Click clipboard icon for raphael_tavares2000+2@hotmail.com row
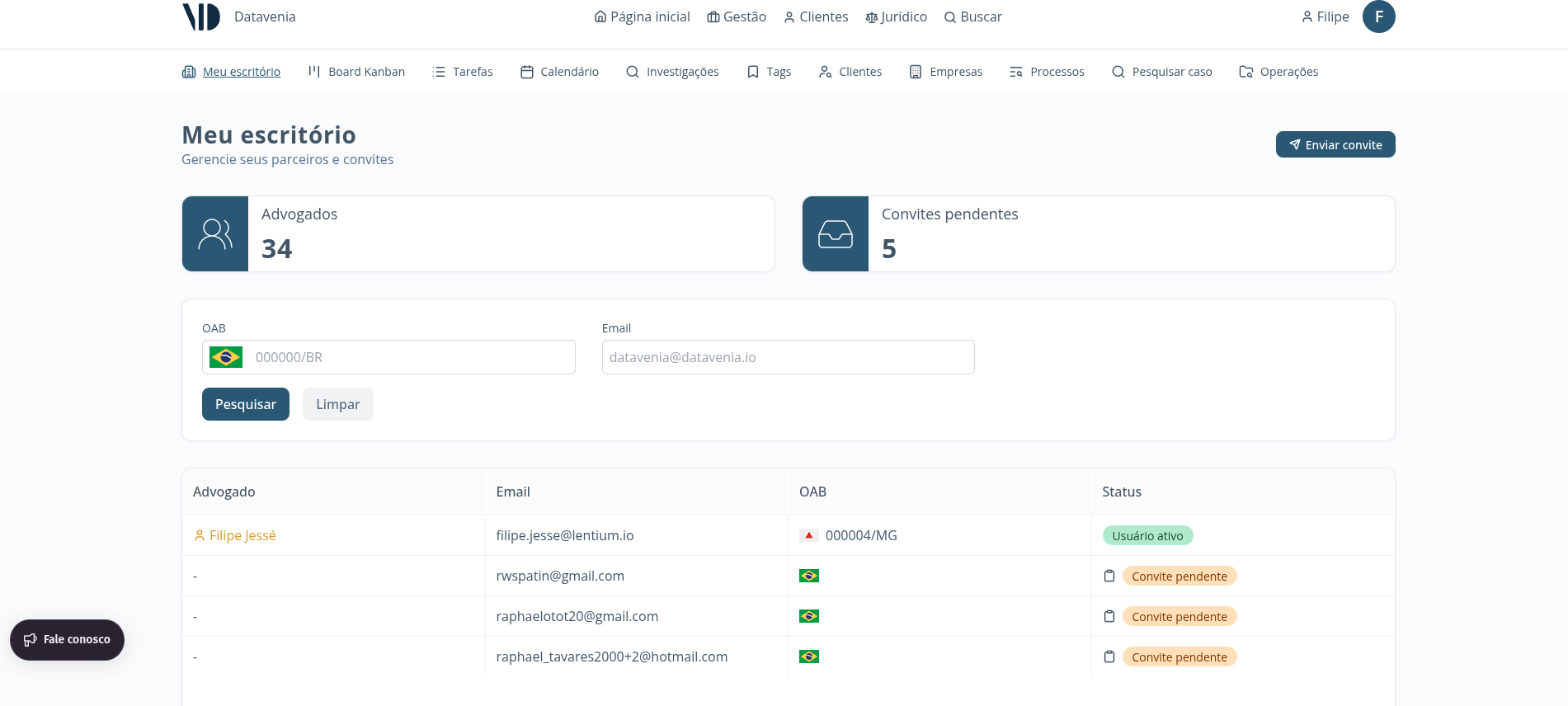The image size is (1568, 706). point(1109,657)
